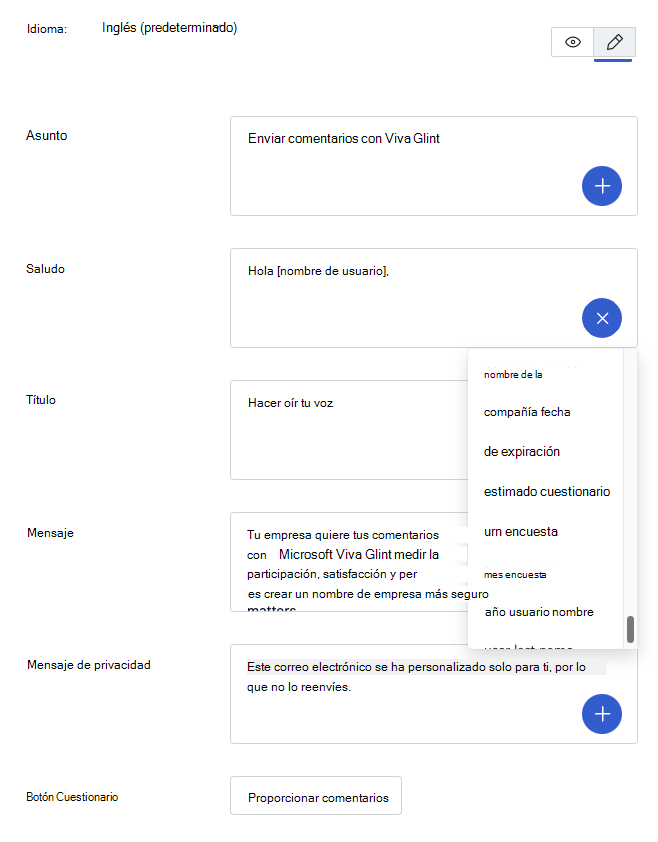
Task: Click the plus icon beside Asunto field
Action: [x=601, y=186]
